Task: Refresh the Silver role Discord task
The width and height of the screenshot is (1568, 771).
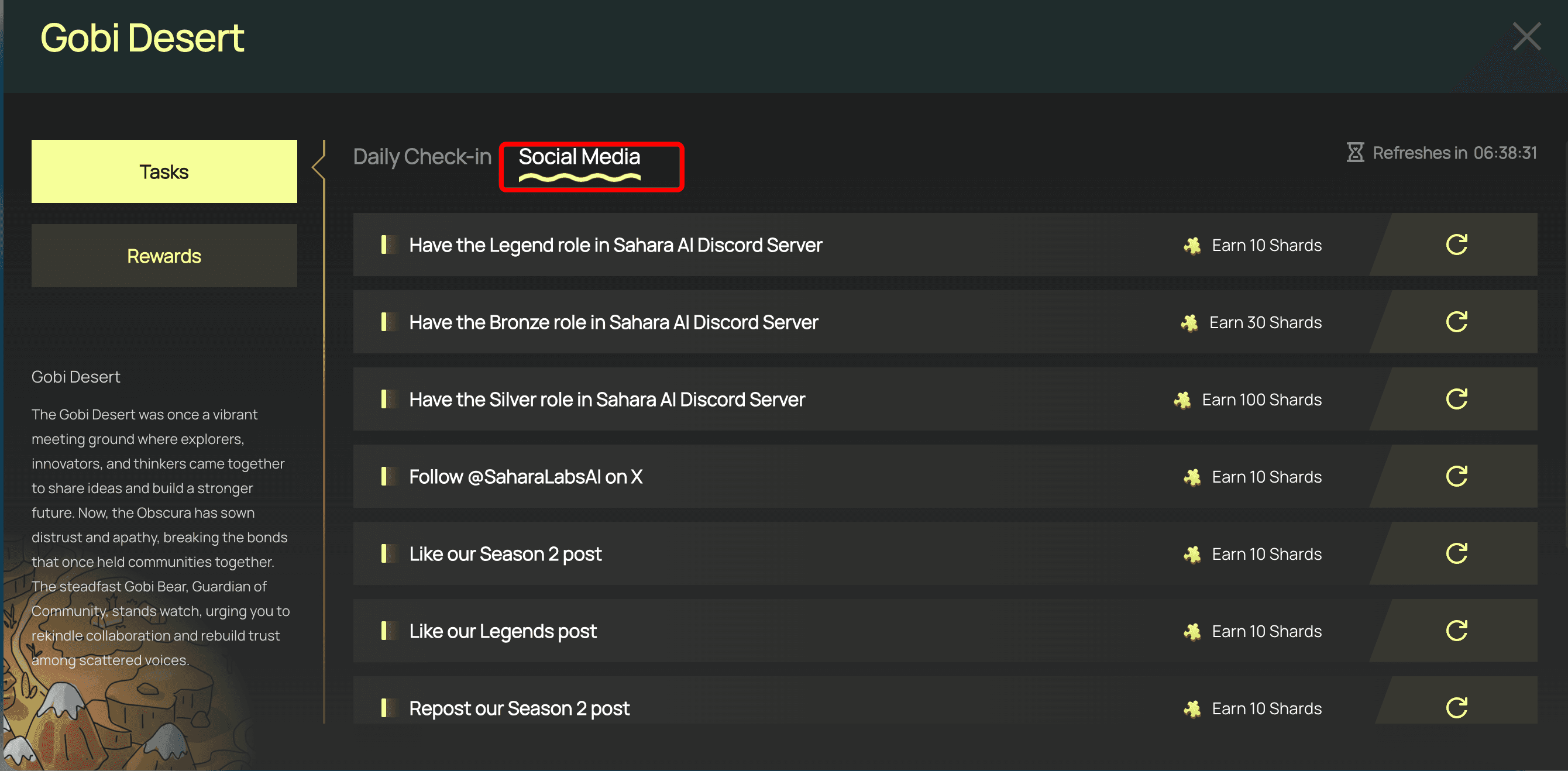Action: (1457, 399)
